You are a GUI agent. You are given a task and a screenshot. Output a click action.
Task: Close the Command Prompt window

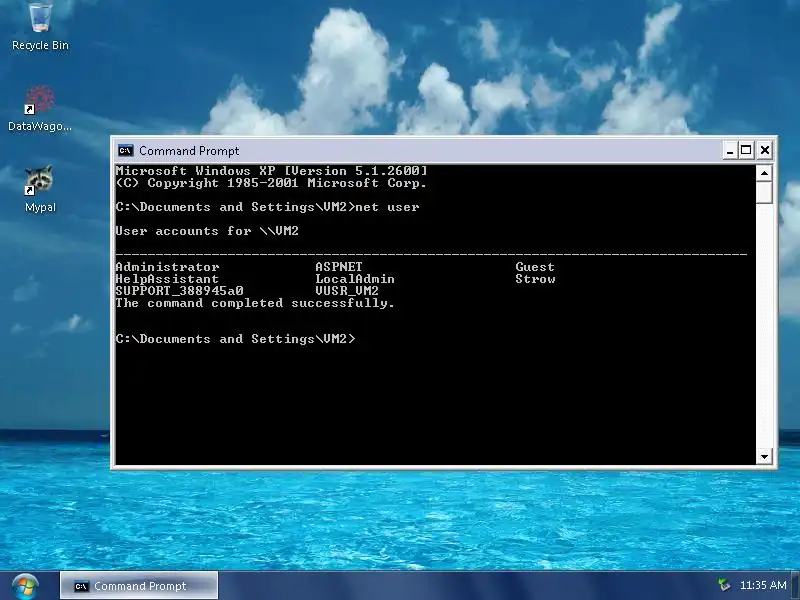coord(765,151)
